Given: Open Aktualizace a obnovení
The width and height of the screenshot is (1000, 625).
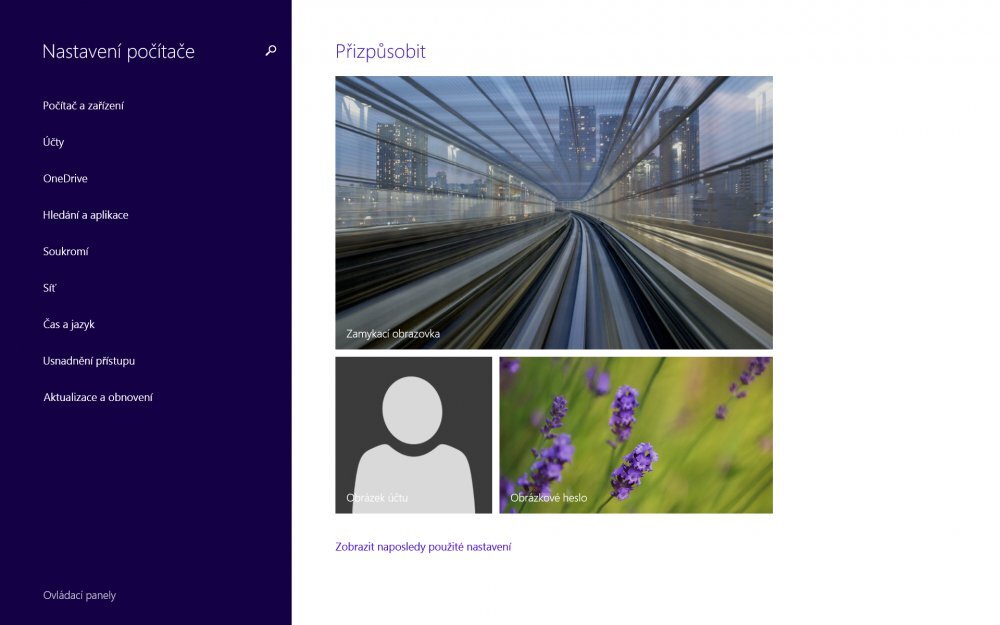Looking at the screenshot, I should click(x=98, y=398).
